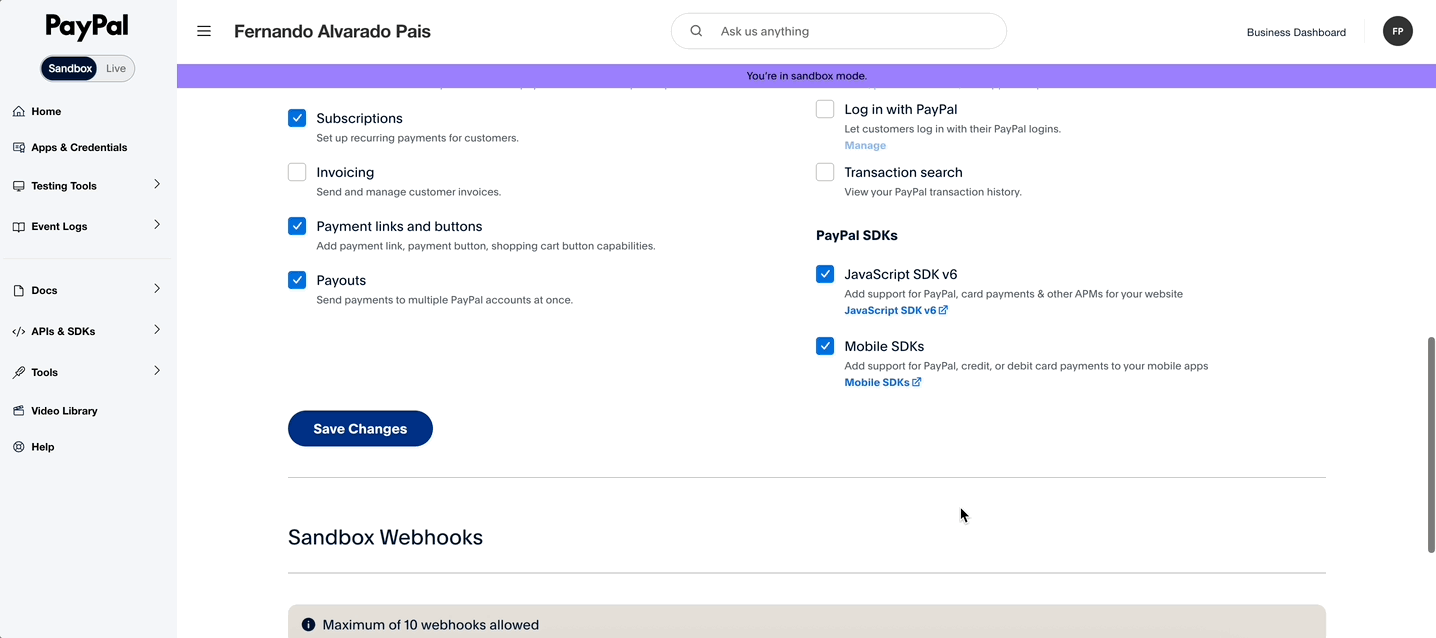Image resolution: width=1436 pixels, height=638 pixels.
Task: Open the hamburger menu icon
Action: point(204,31)
